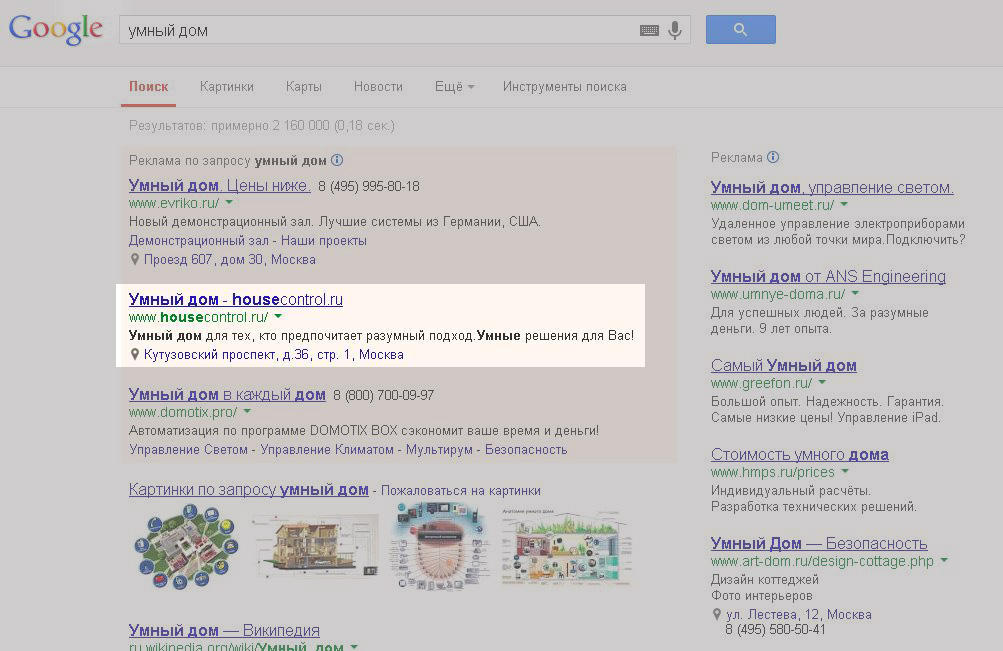Click URL text 'www.domotix.pro/'

(183, 412)
